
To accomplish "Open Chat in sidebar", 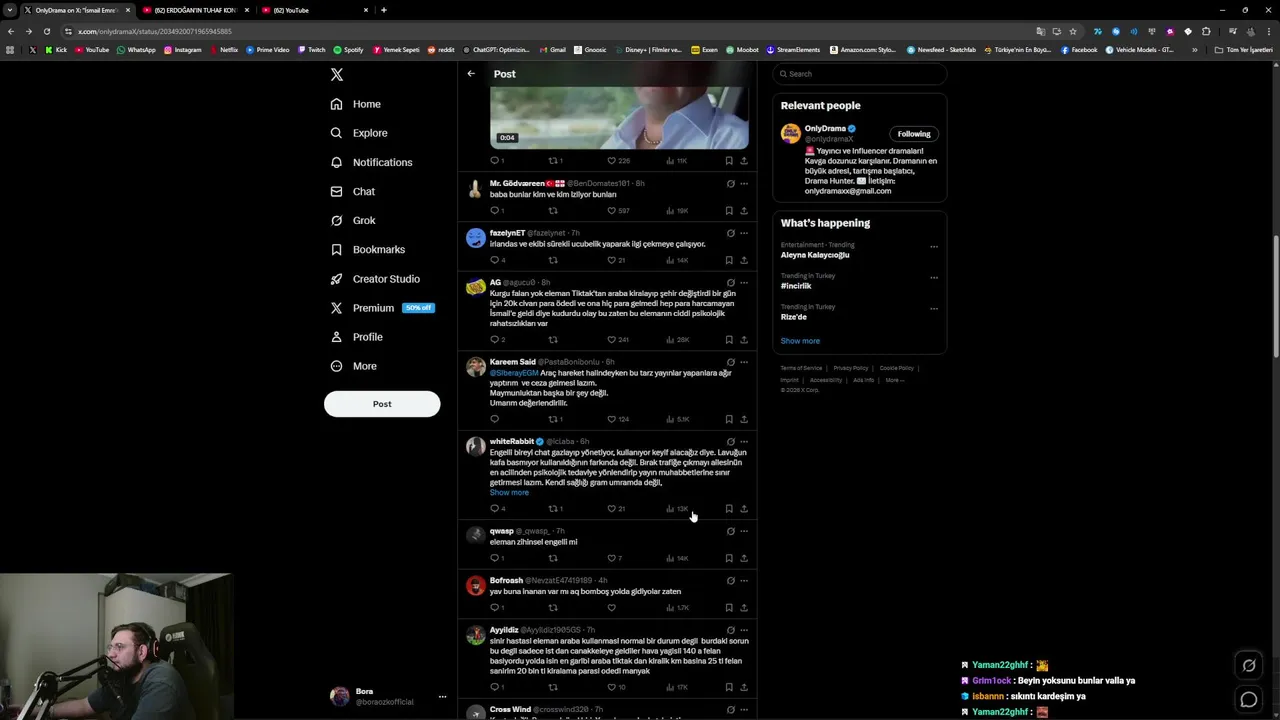I will coord(353,191).
